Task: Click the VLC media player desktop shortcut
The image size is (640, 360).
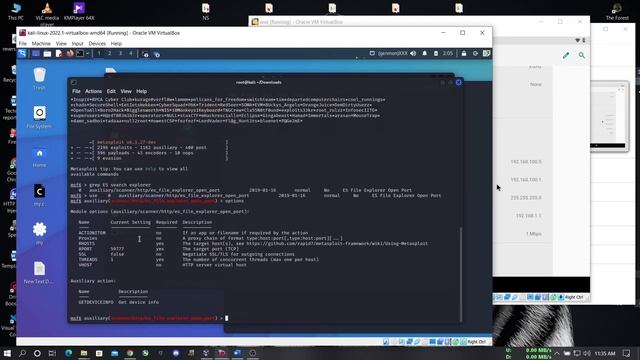Action: pyautogui.click(x=47, y=12)
